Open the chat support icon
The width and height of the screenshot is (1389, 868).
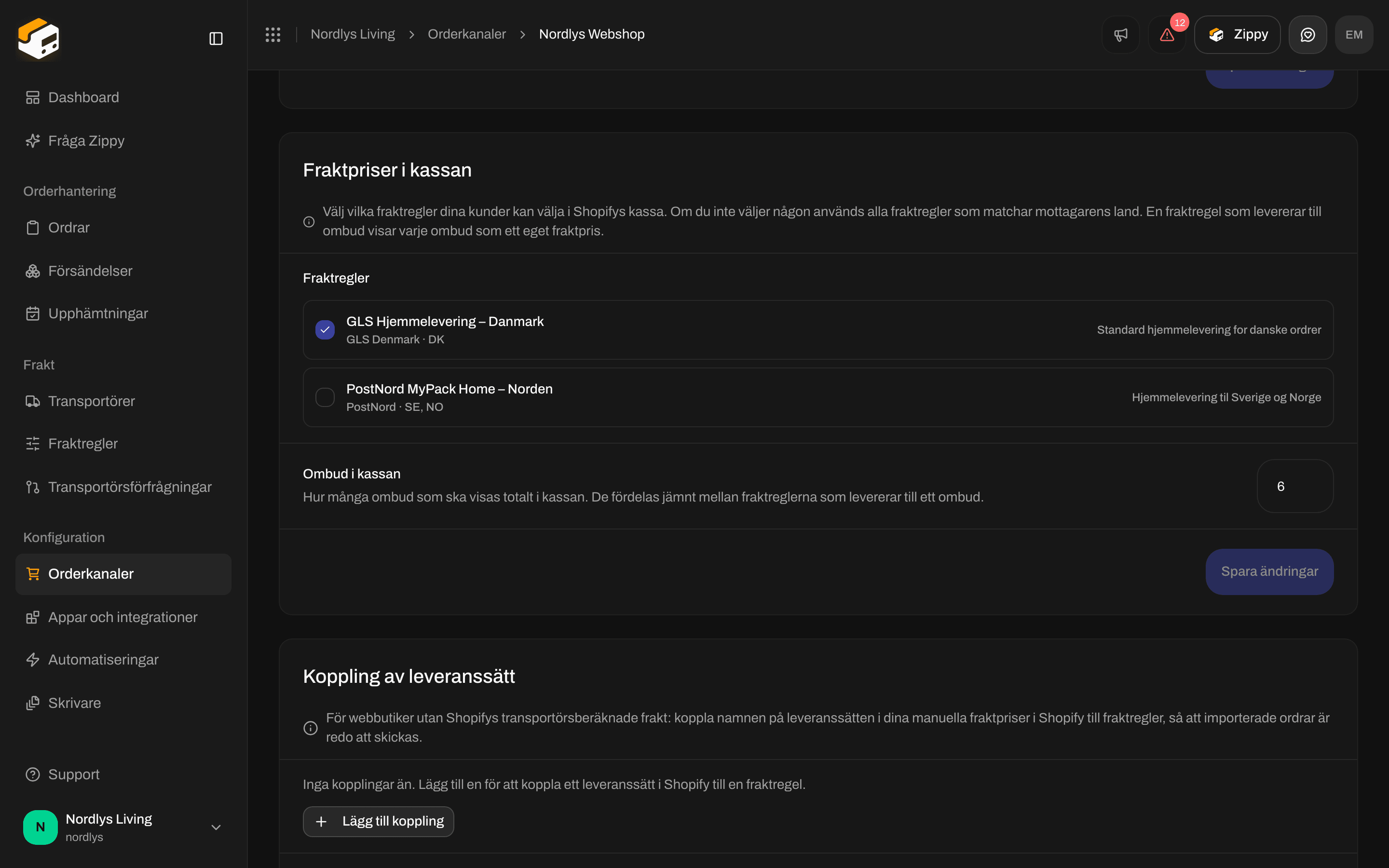tap(1307, 34)
